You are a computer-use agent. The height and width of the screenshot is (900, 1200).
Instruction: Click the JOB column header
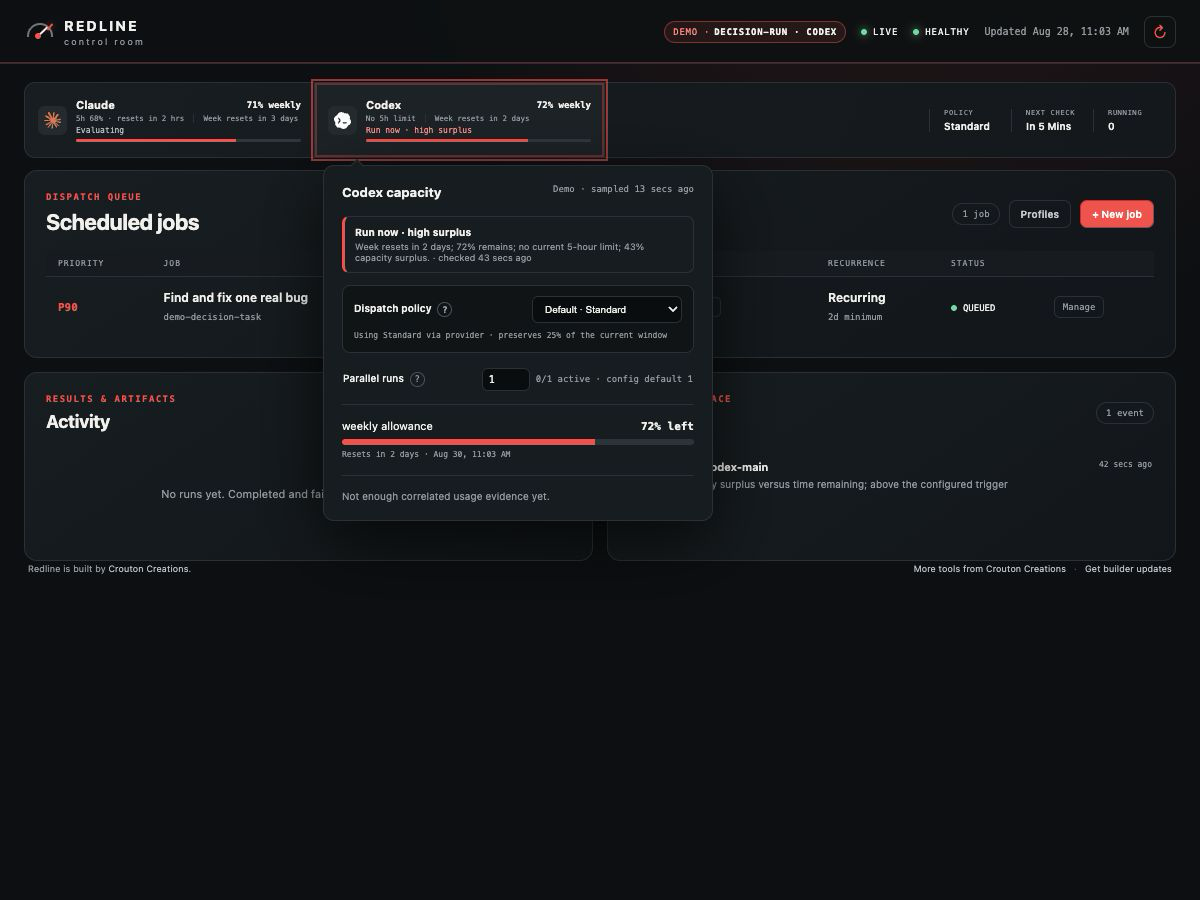[172, 263]
